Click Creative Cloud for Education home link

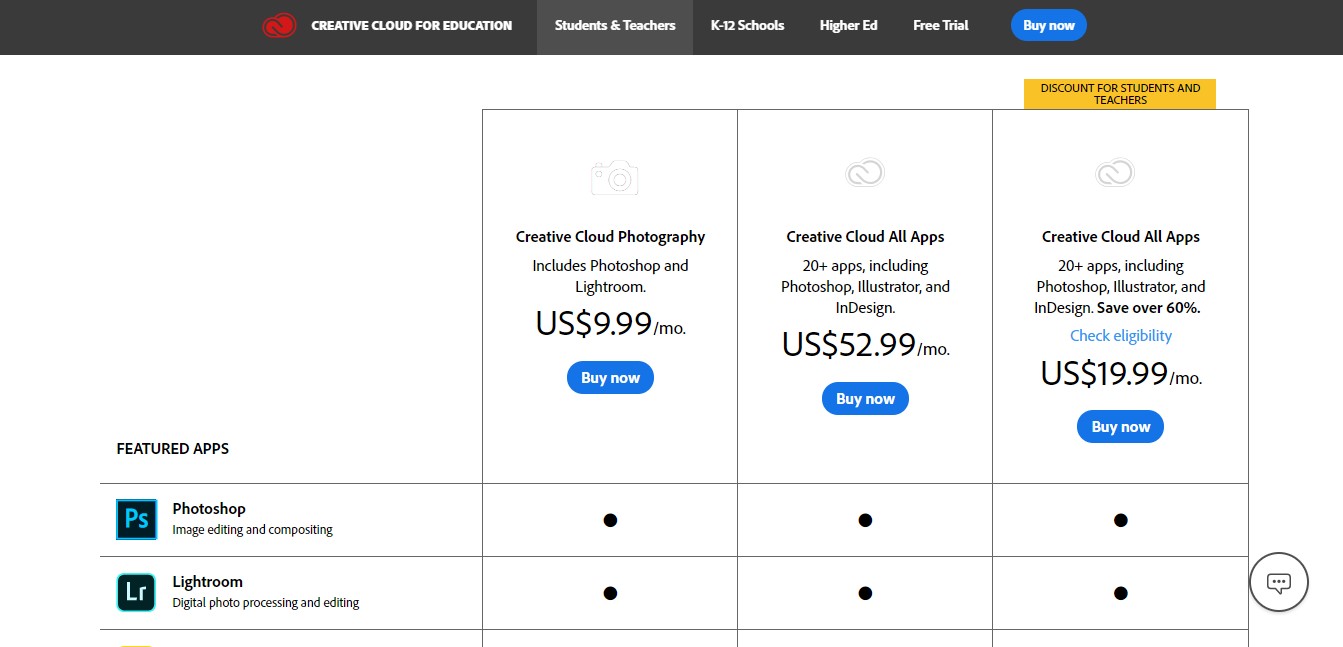(411, 25)
